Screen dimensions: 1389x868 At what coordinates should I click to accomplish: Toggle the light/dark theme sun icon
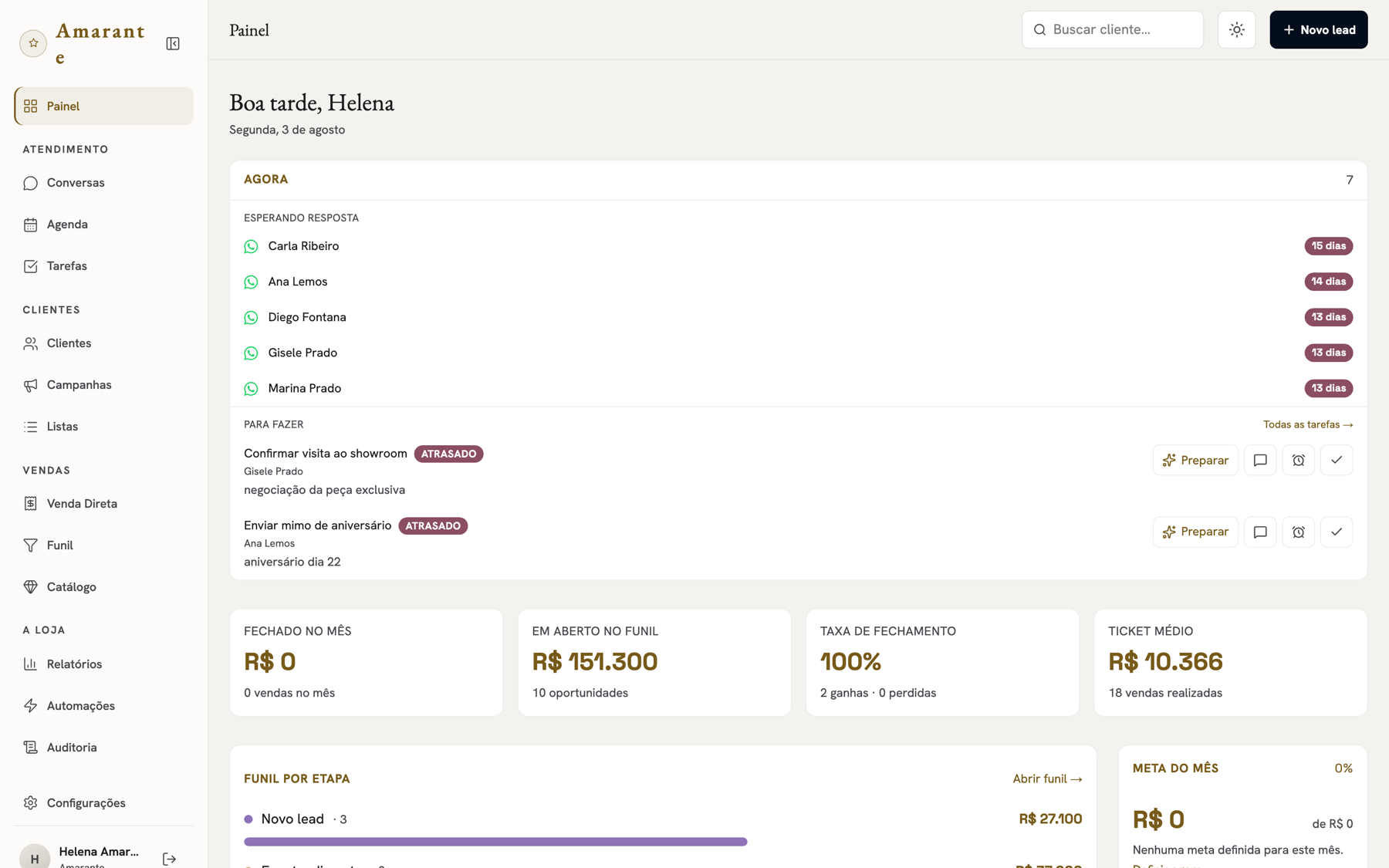pos(1236,30)
